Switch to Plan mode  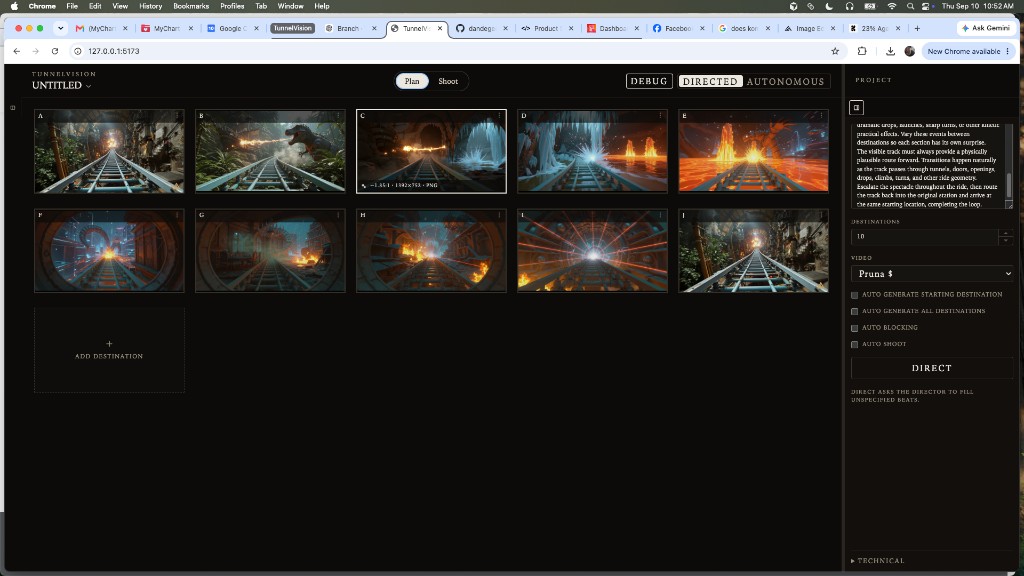[412, 81]
